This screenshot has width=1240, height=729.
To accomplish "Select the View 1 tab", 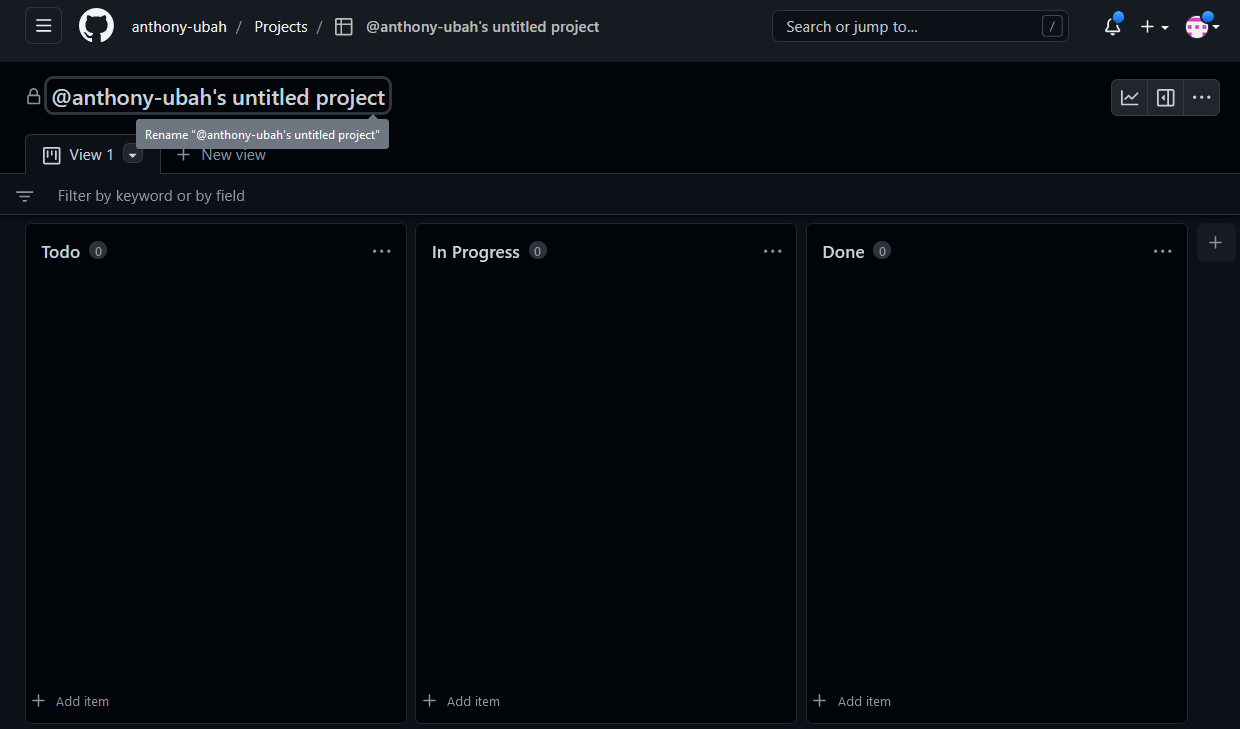I will [x=80, y=155].
